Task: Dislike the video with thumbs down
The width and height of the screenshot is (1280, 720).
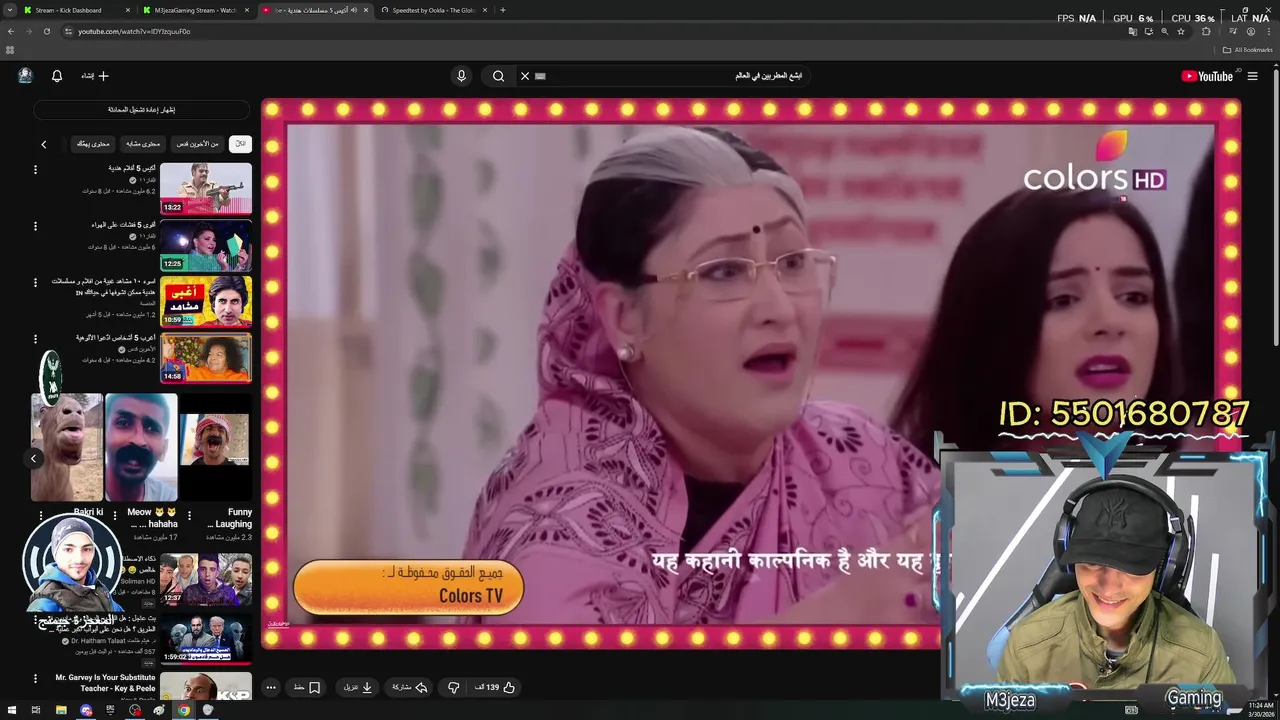Action: (453, 687)
